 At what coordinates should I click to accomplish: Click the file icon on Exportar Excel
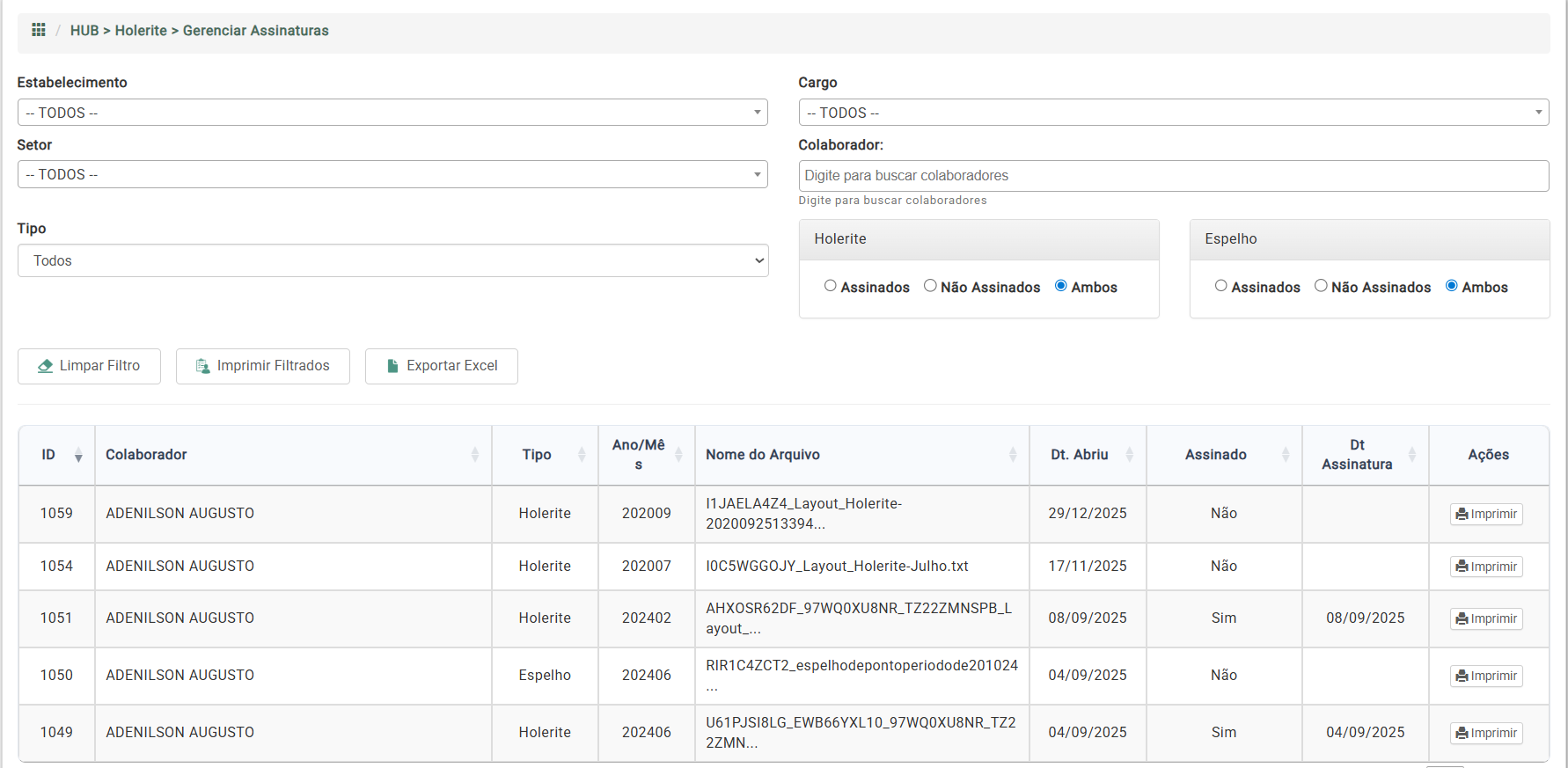392,366
